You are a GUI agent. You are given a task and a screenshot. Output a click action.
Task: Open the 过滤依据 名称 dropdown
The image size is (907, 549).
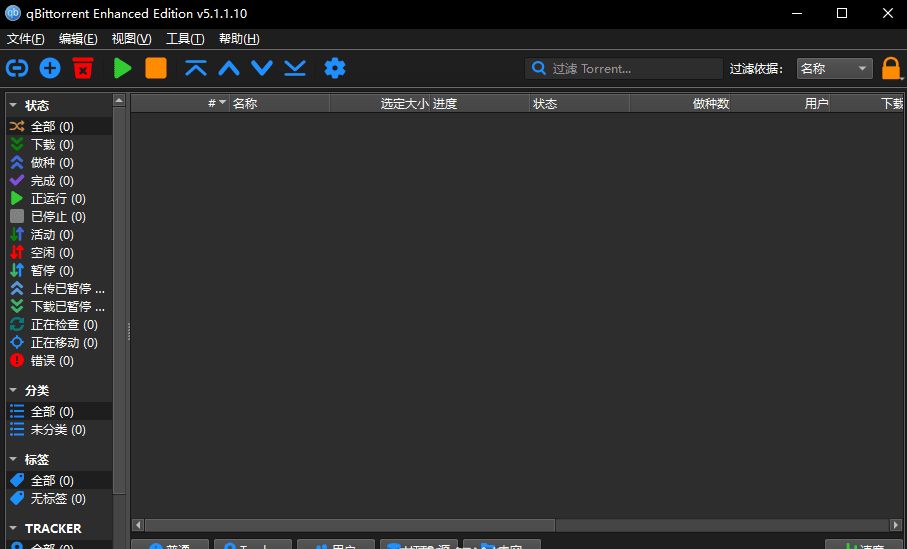tap(835, 68)
